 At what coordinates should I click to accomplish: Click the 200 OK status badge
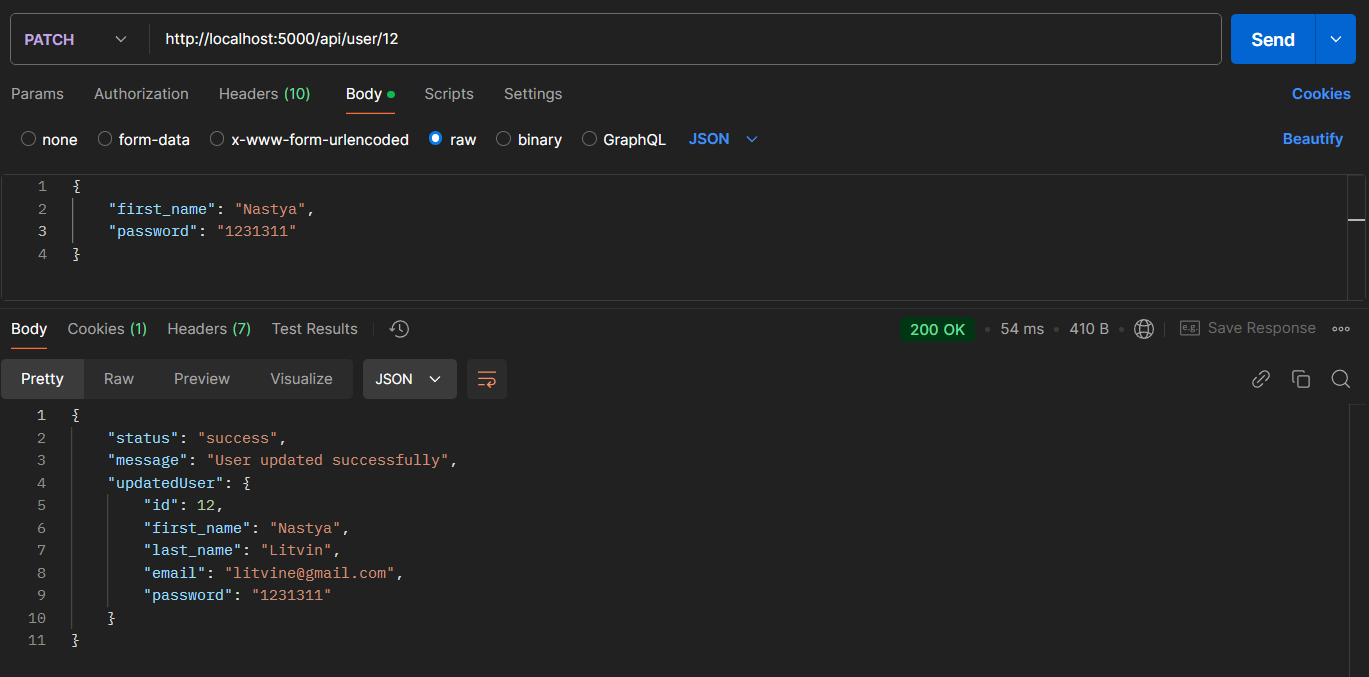937,329
